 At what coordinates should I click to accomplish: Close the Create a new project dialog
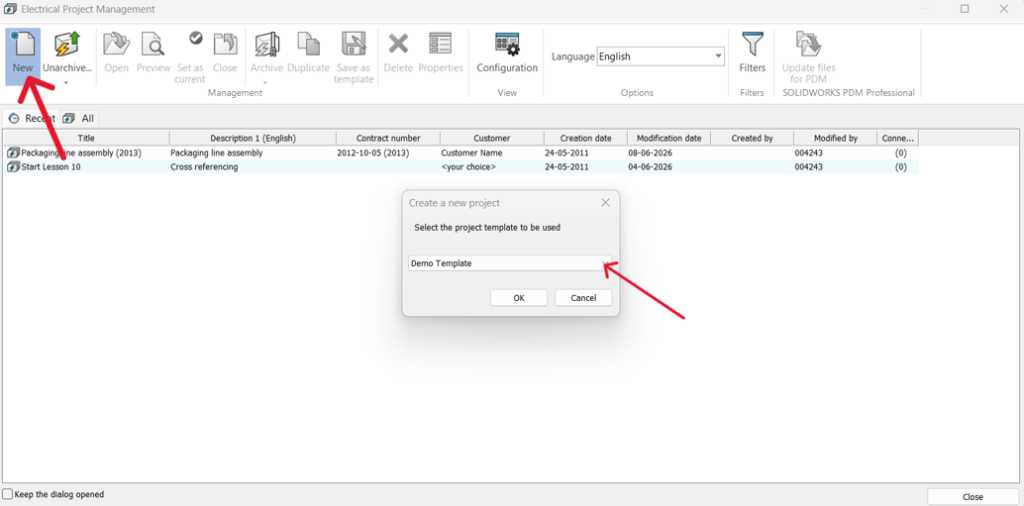[x=605, y=203]
